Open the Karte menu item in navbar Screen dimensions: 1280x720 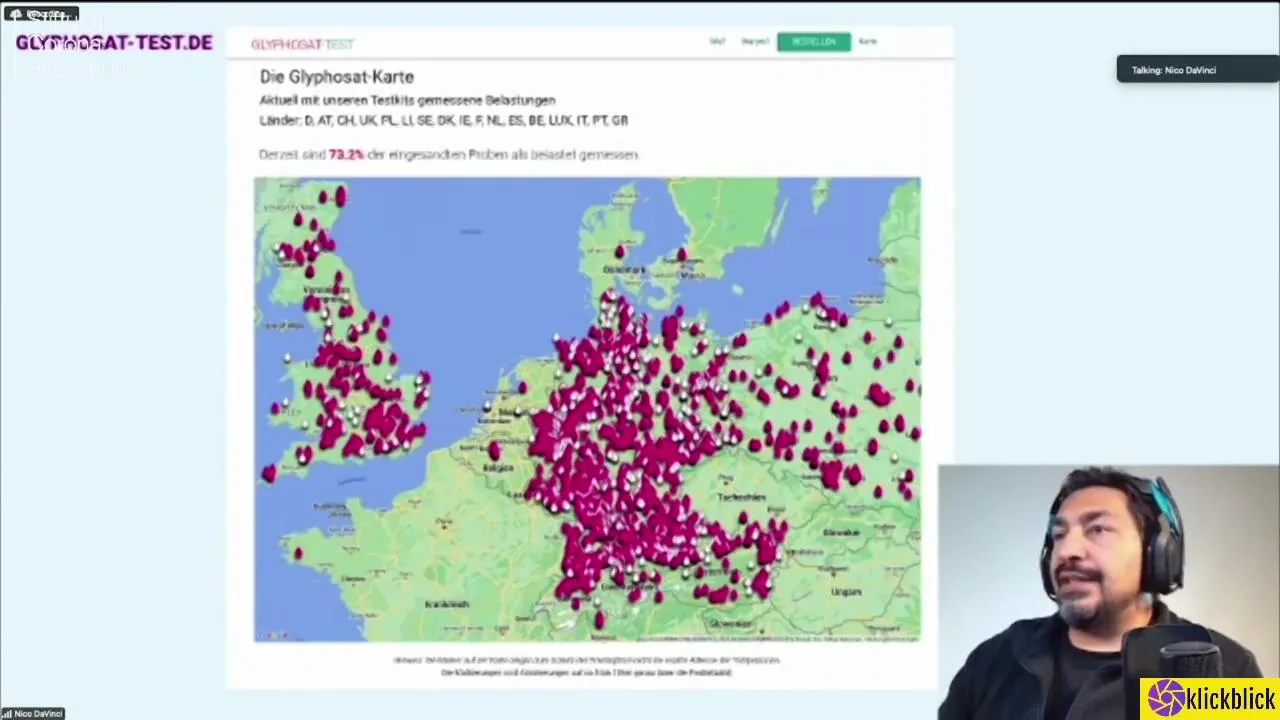tap(868, 42)
